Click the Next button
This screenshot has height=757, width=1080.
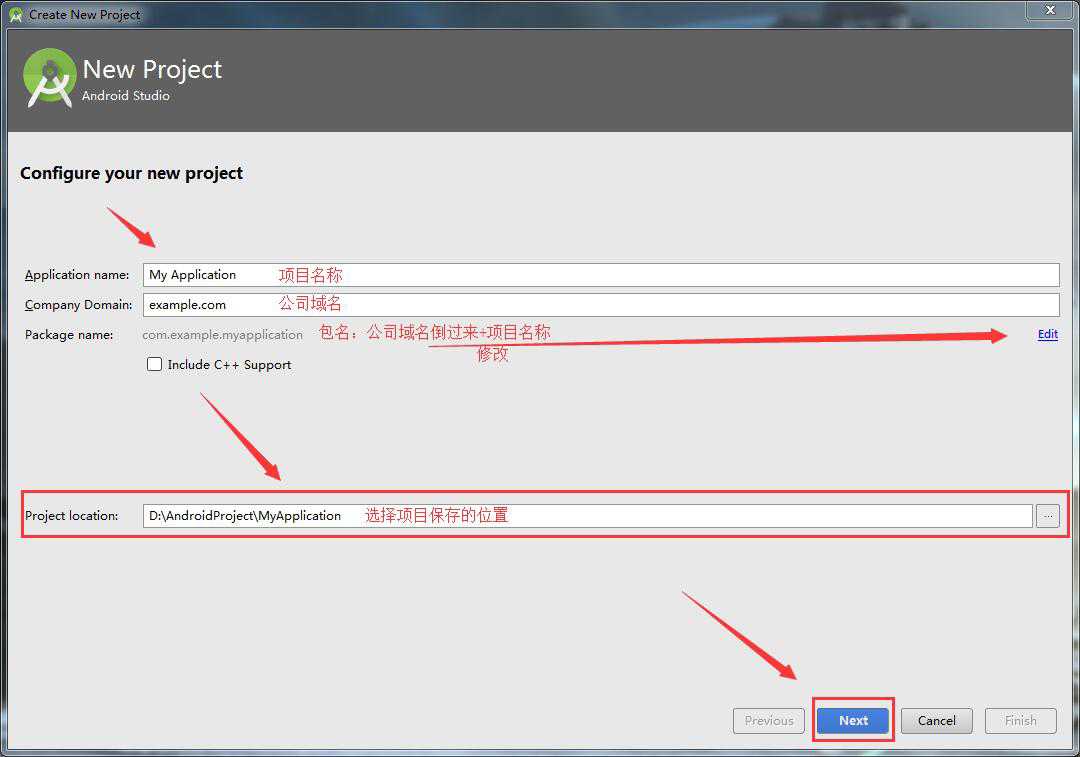click(x=853, y=720)
